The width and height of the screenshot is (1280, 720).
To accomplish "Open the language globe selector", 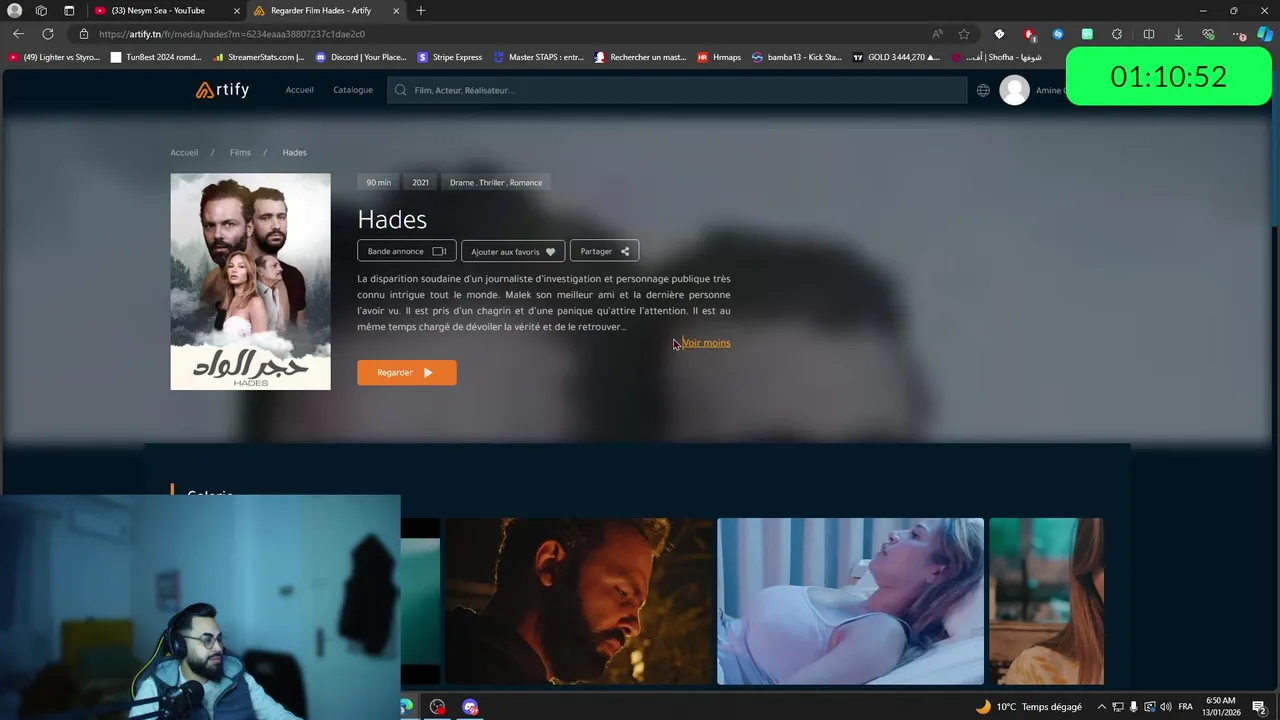I will (x=983, y=90).
